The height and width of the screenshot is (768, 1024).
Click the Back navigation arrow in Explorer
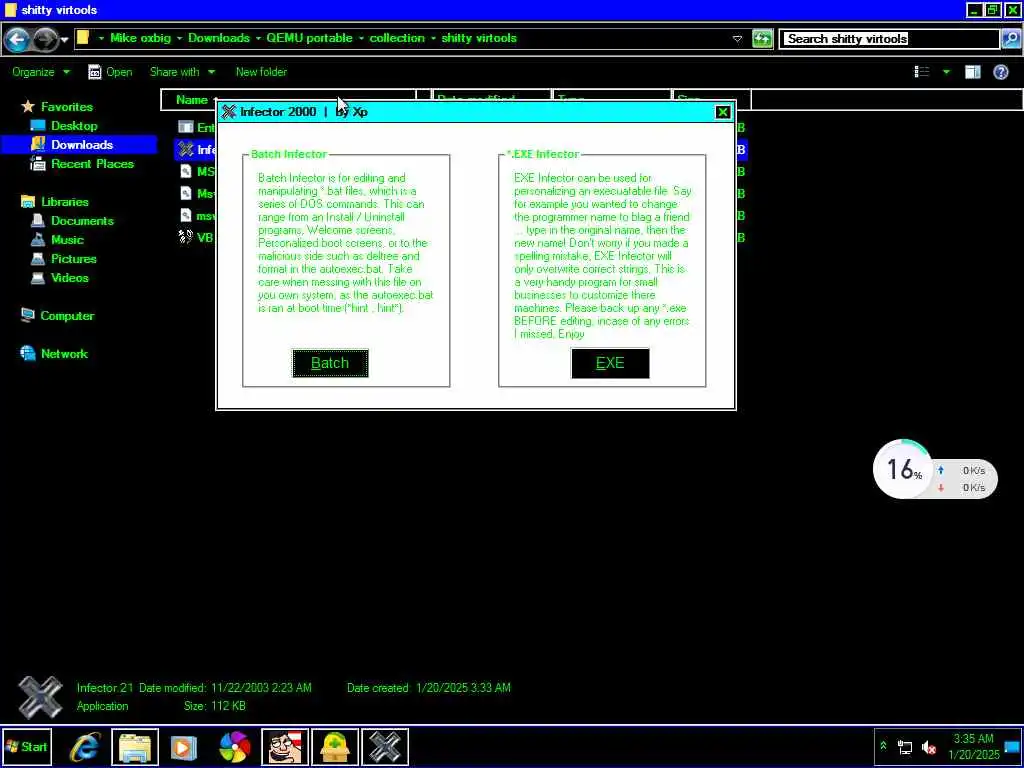(x=16, y=40)
